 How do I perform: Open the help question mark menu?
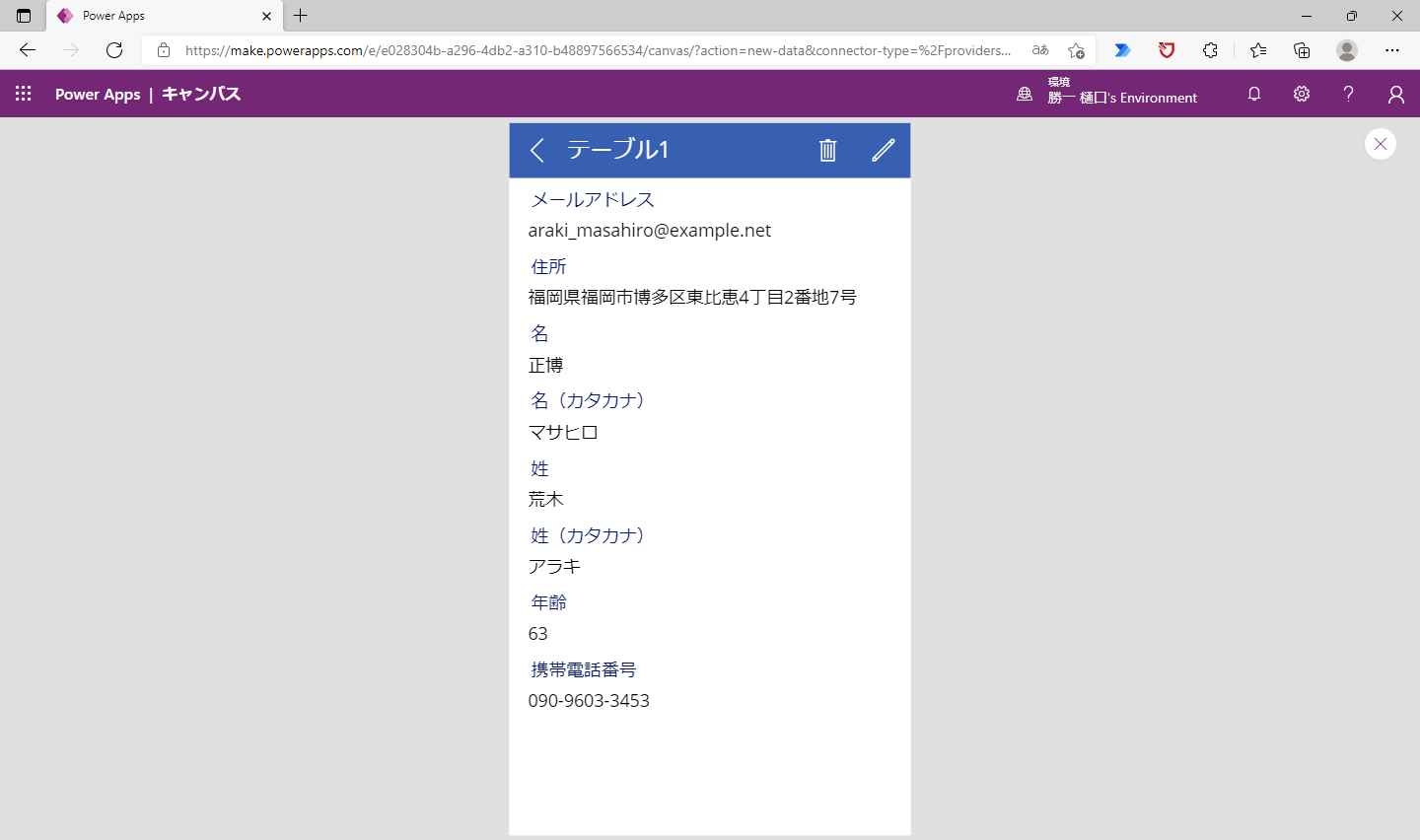point(1348,94)
